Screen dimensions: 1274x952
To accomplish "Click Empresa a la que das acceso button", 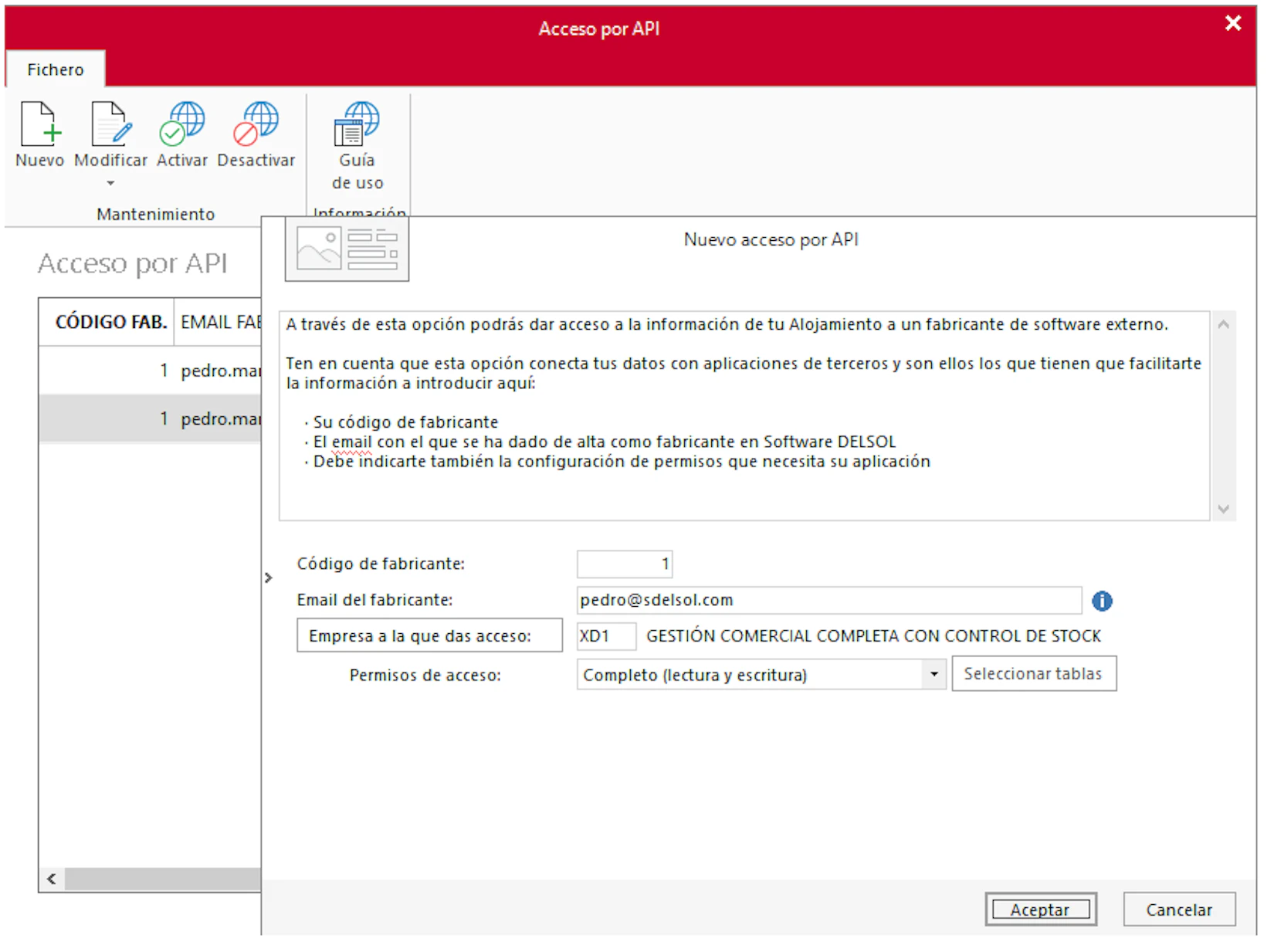I will [429, 635].
